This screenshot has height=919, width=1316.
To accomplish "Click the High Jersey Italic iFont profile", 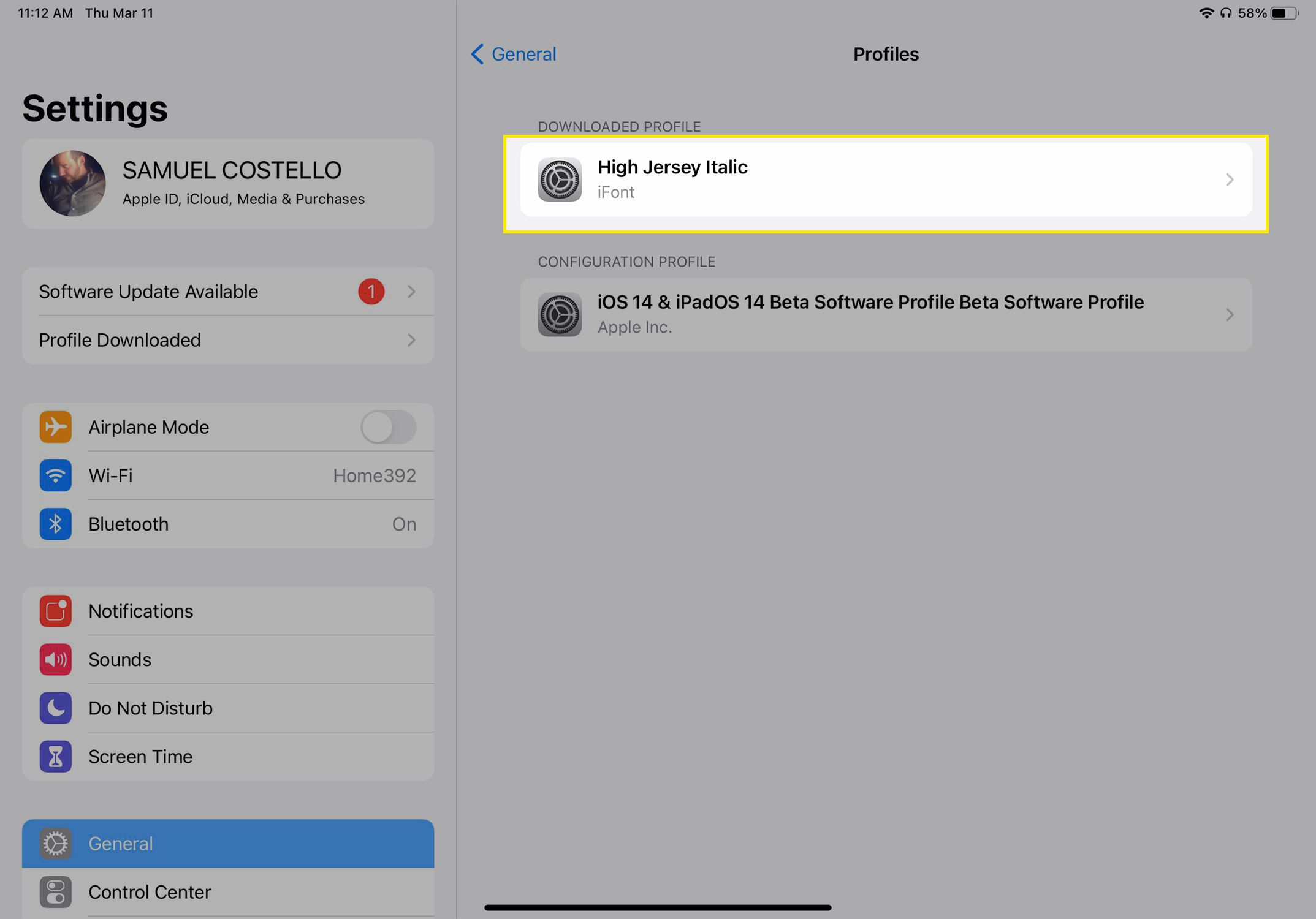I will pos(886,179).
